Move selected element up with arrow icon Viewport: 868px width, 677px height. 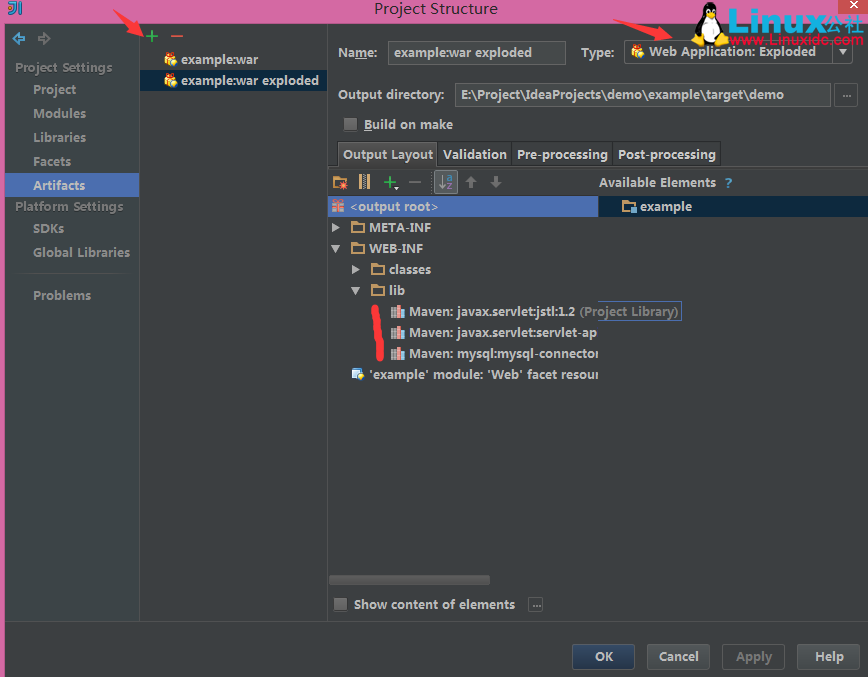click(x=469, y=182)
